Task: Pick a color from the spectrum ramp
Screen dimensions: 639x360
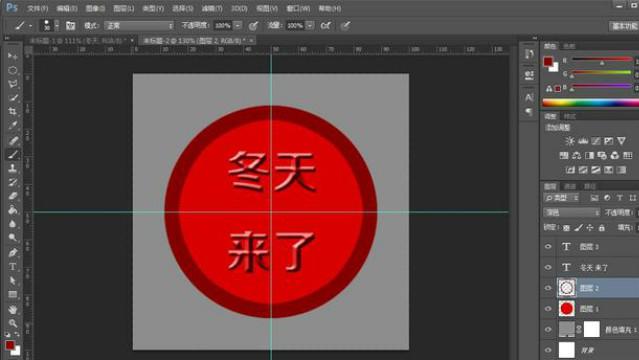Action: (x=591, y=103)
